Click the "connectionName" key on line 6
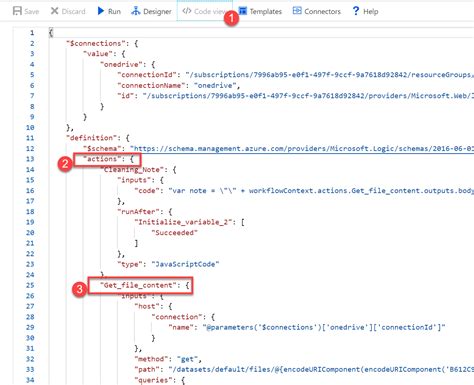 [x=151, y=85]
